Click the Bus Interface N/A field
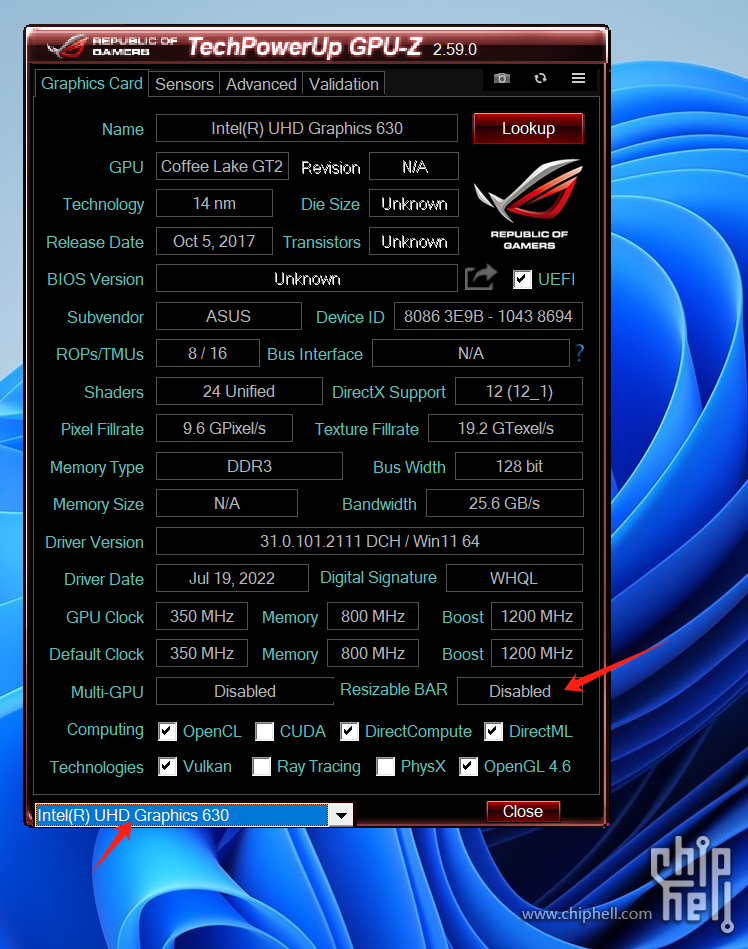748x949 pixels. point(471,353)
